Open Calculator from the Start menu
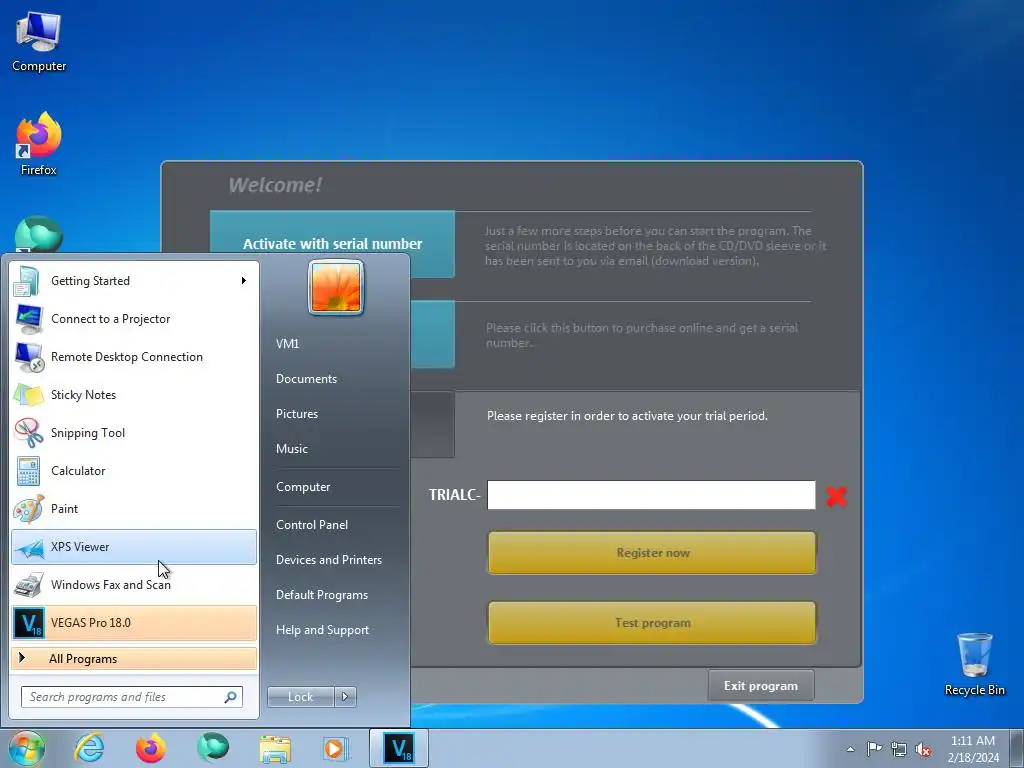The image size is (1024, 768). [x=134, y=471]
